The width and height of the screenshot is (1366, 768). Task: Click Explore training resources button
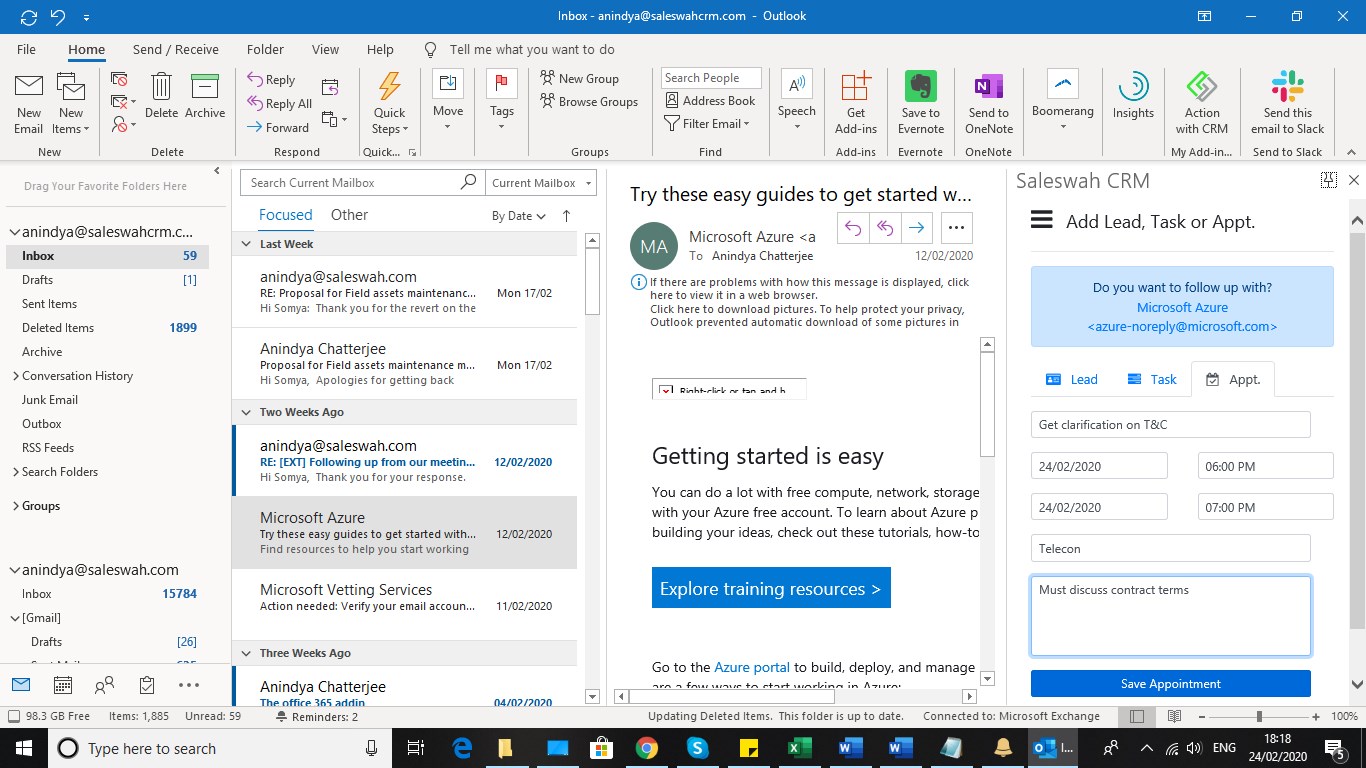point(770,589)
